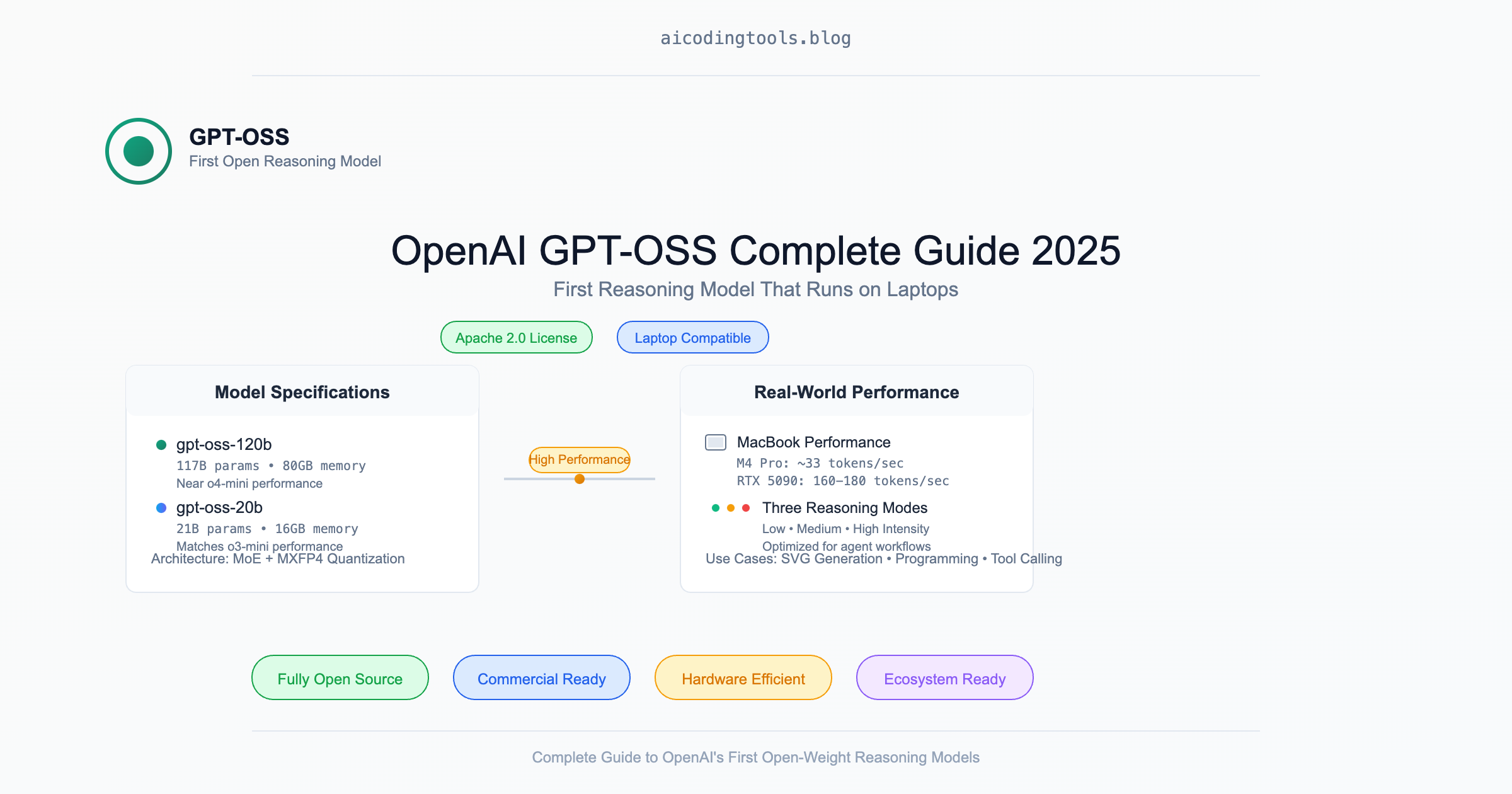
Task: Select the Apache 2.0 License badge
Action: pos(517,337)
